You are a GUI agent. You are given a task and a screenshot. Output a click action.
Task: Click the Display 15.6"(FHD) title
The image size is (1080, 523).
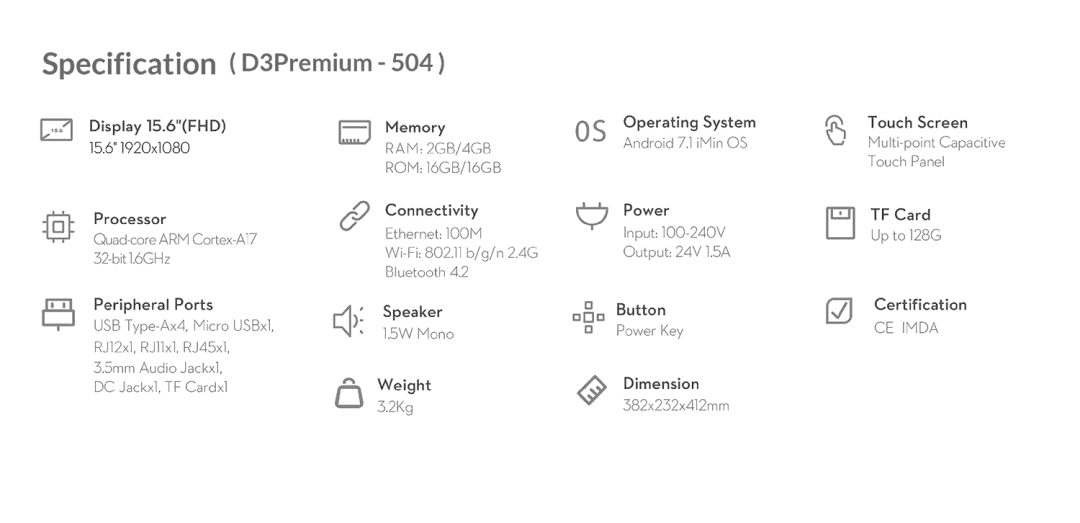pyautogui.click(x=157, y=126)
